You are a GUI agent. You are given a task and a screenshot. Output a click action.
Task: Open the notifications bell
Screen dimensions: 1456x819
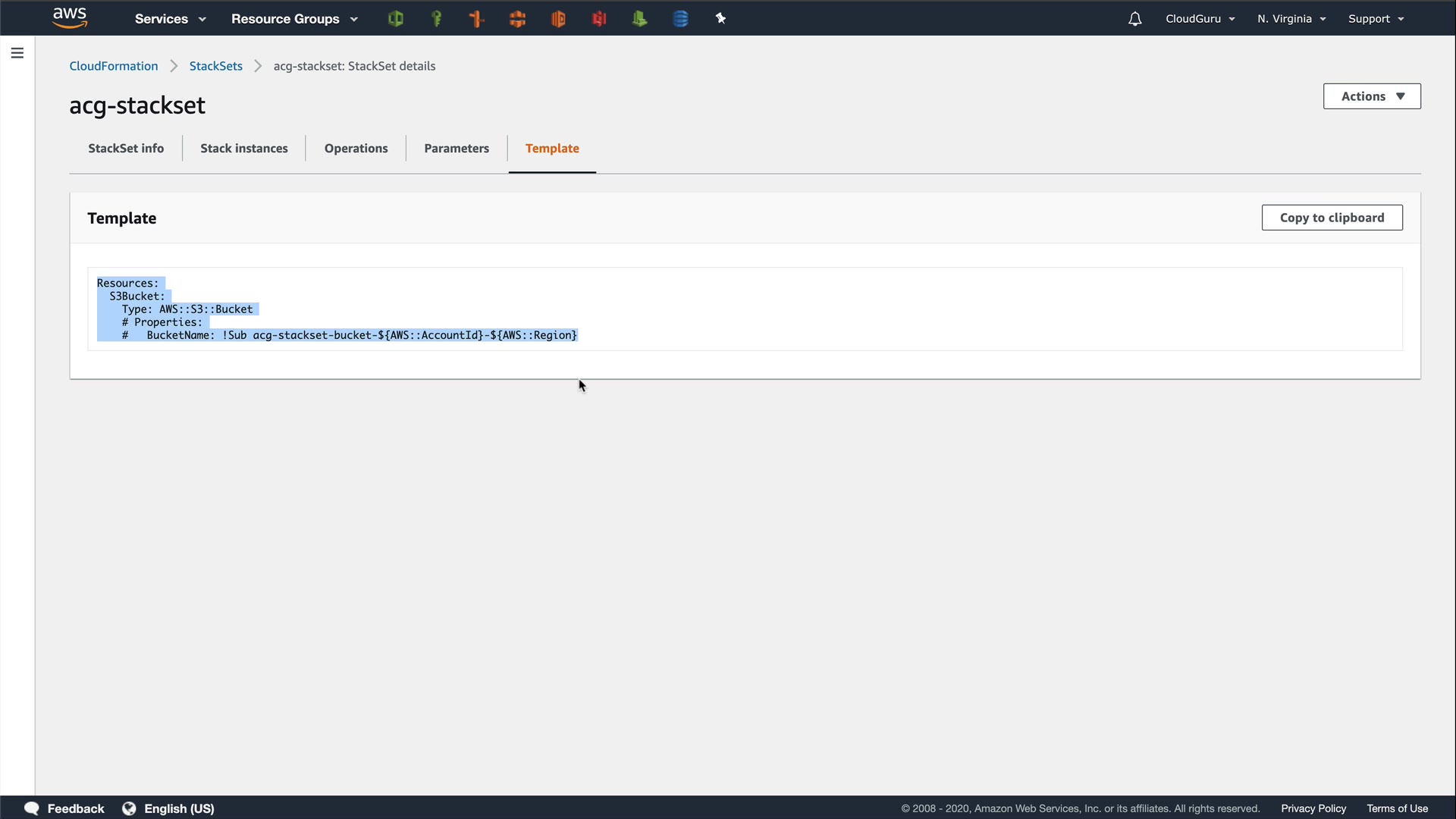coord(1134,19)
